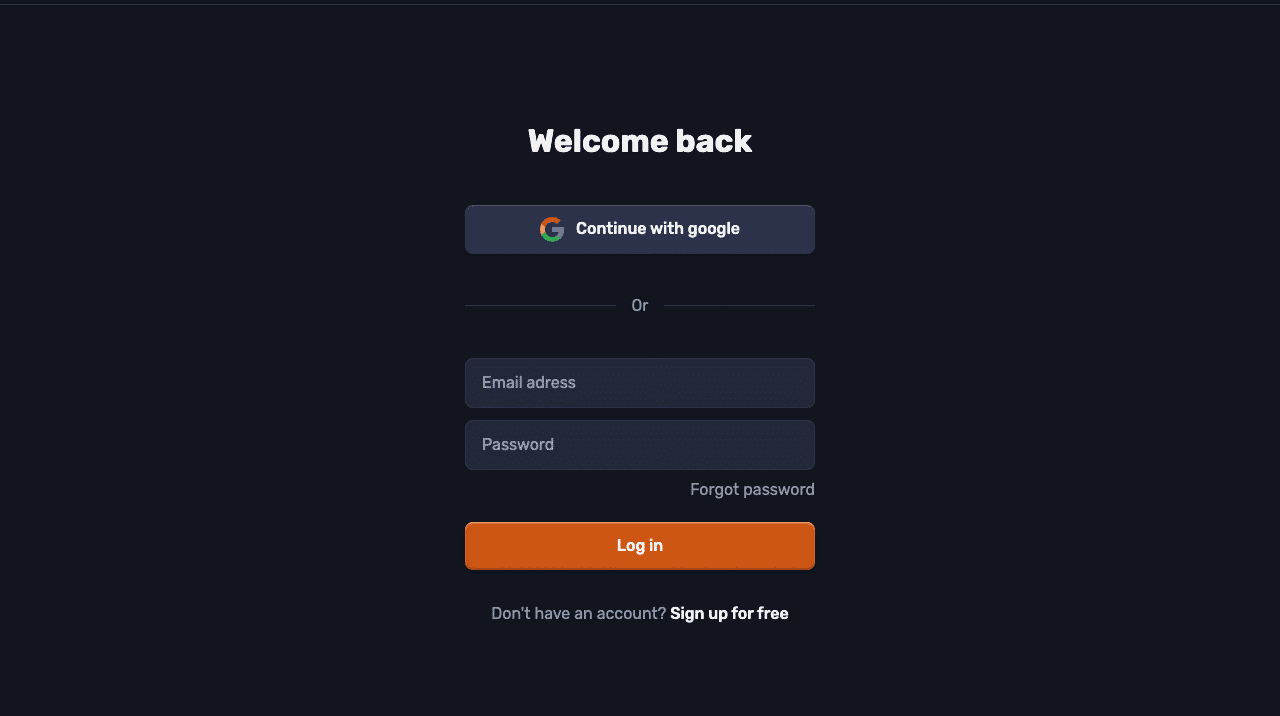The height and width of the screenshot is (716, 1280).
Task: Select the Password input field
Action: 640,445
